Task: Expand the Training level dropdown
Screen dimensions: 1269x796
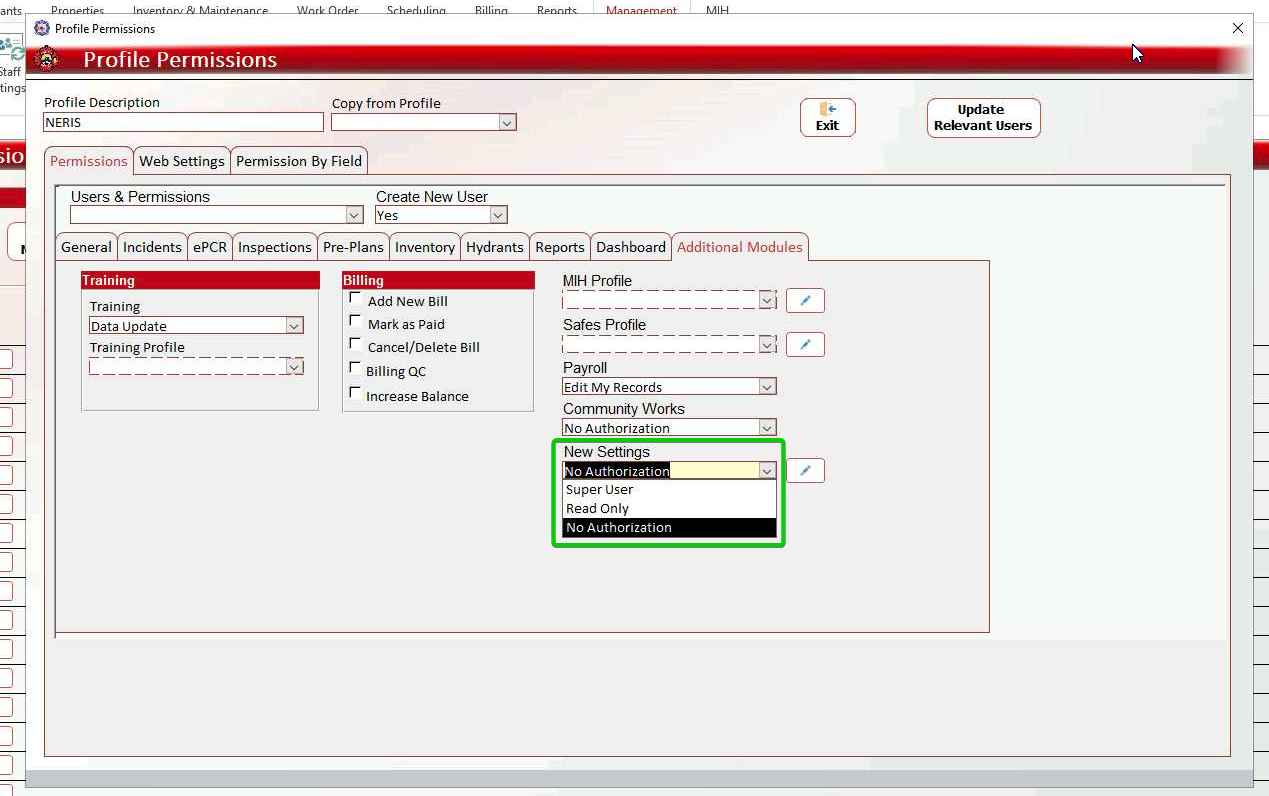Action: [294, 326]
